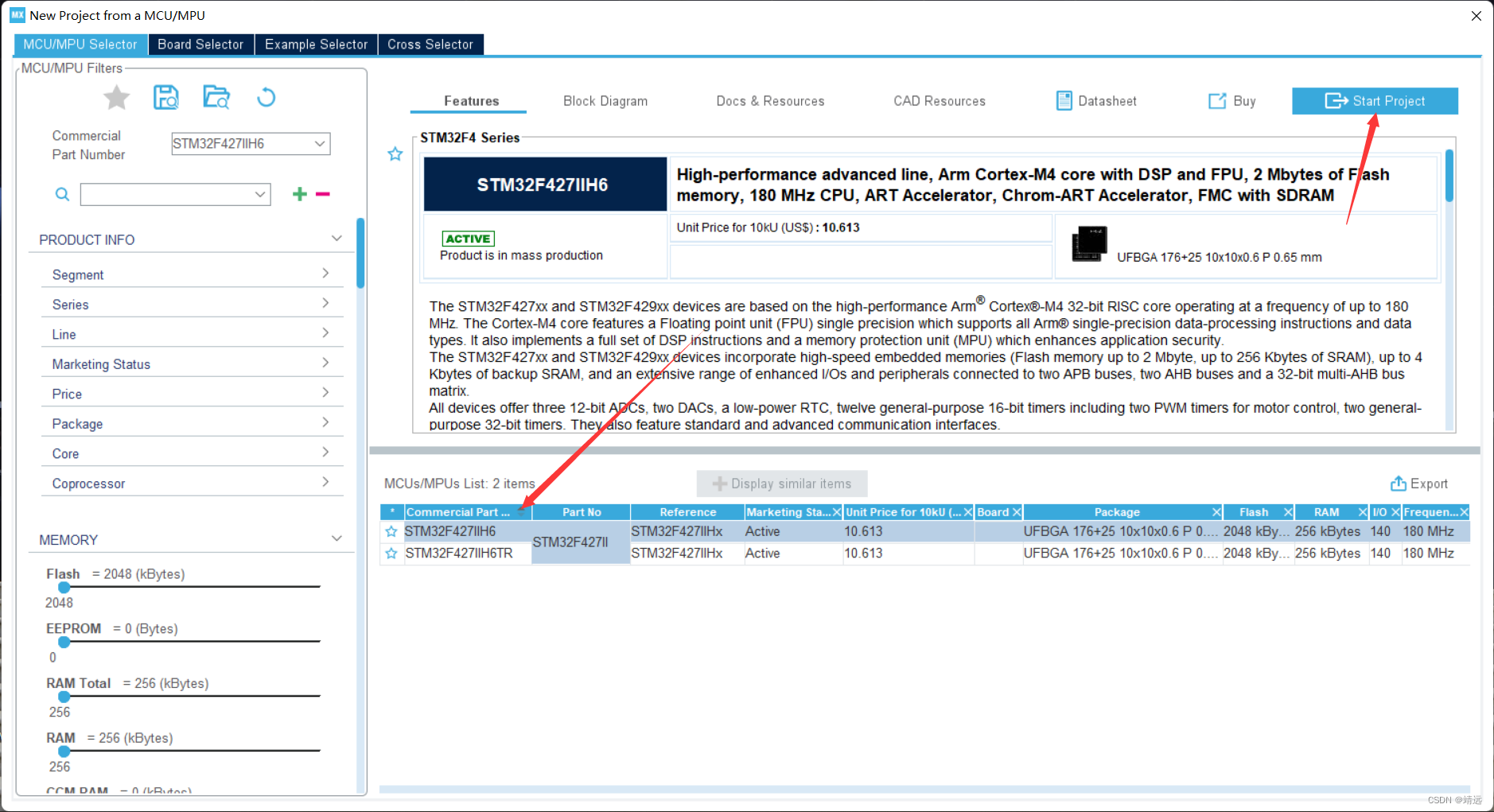Sort list by Reference column header
1494x812 pixels.
point(687,512)
